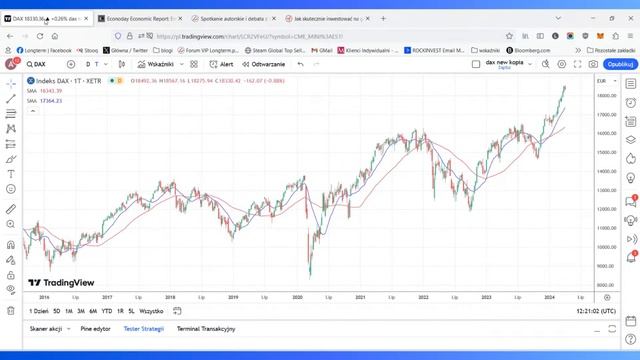The height and width of the screenshot is (360, 640).
Task: Open the ideas lightbulb panel
Action: tap(631, 178)
